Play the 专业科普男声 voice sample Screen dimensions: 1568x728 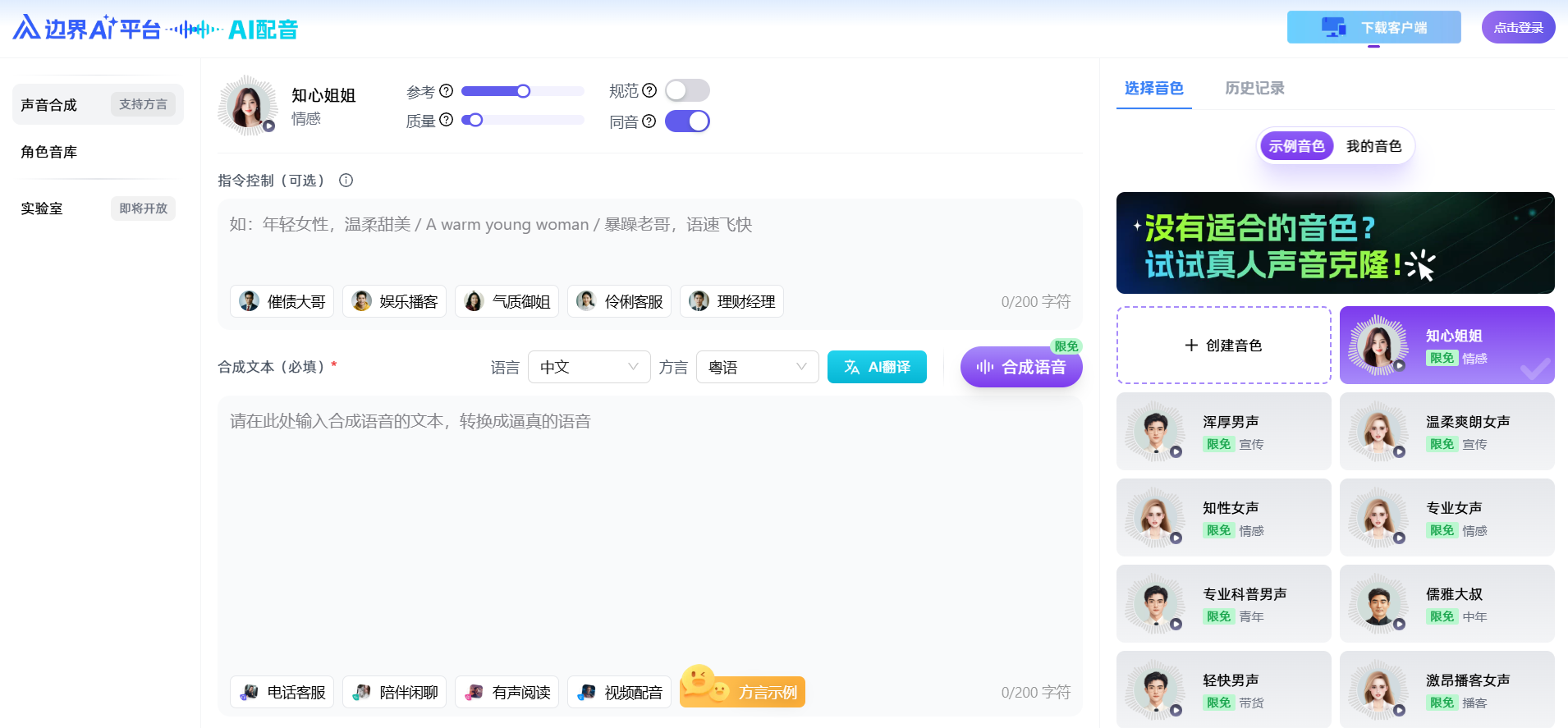(1176, 624)
